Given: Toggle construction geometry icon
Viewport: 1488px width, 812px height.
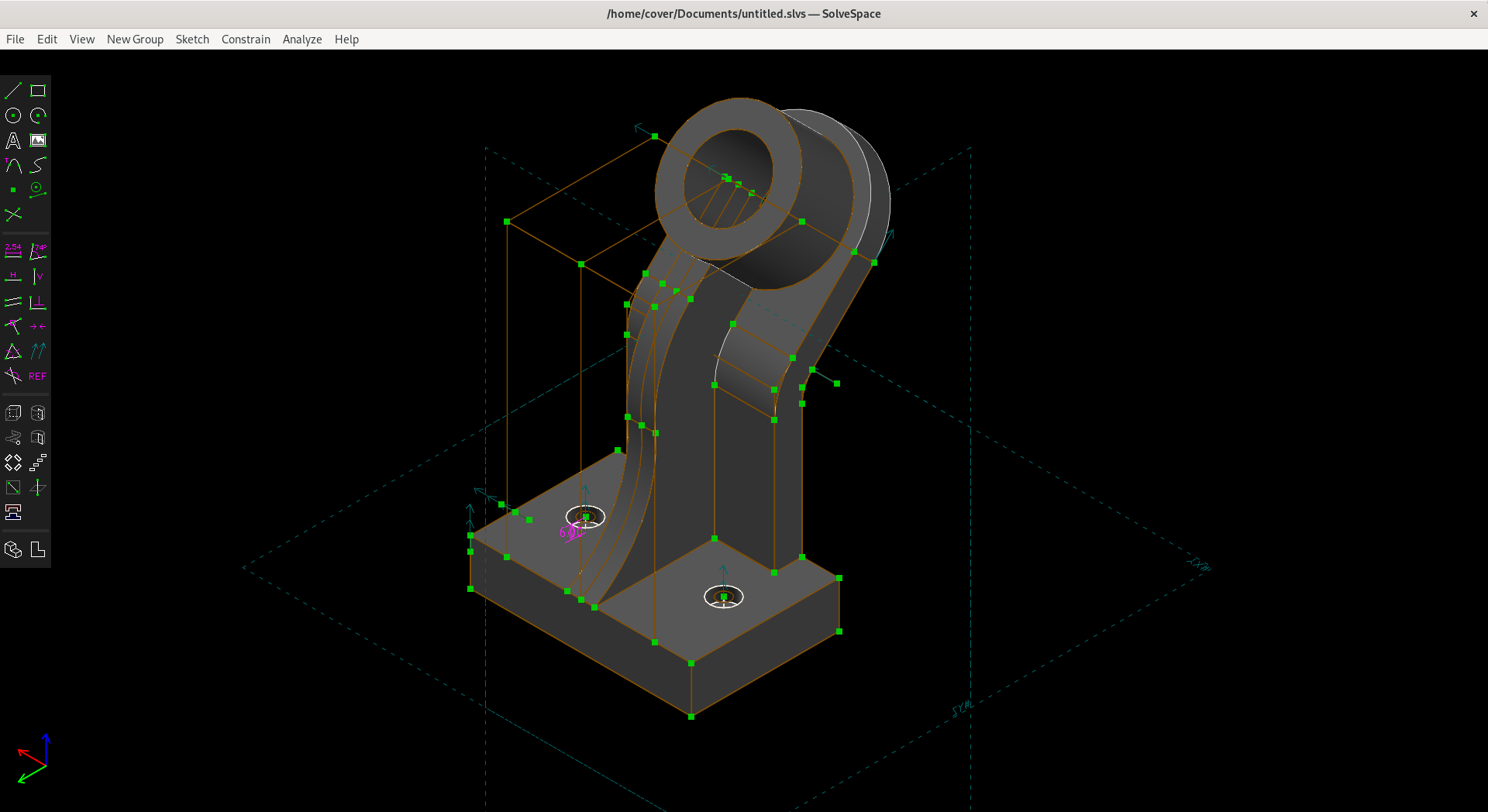Looking at the screenshot, I should (13, 215).
